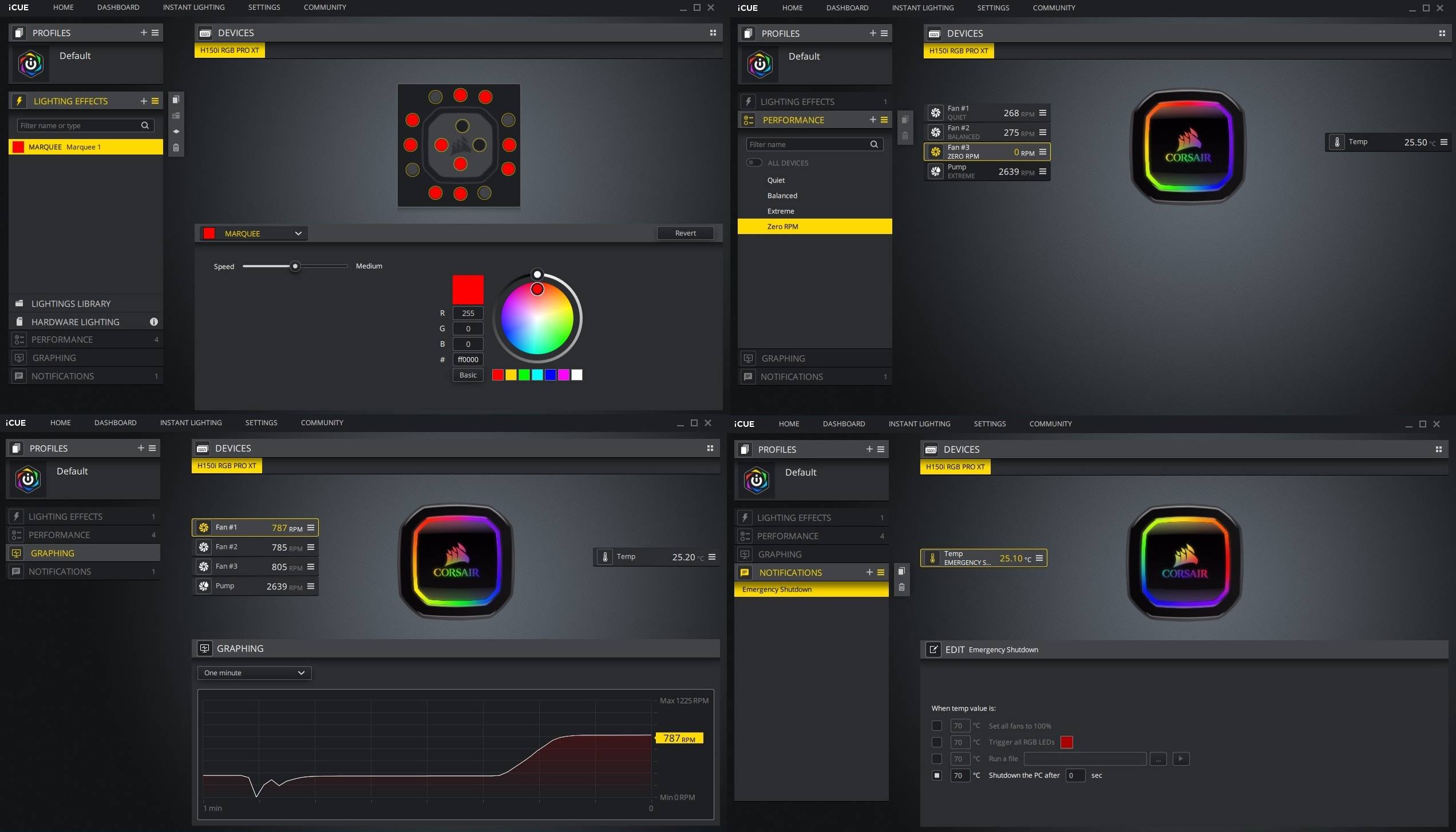
Task: Add a profile with plus in bottom-left window
Action: 141,448
